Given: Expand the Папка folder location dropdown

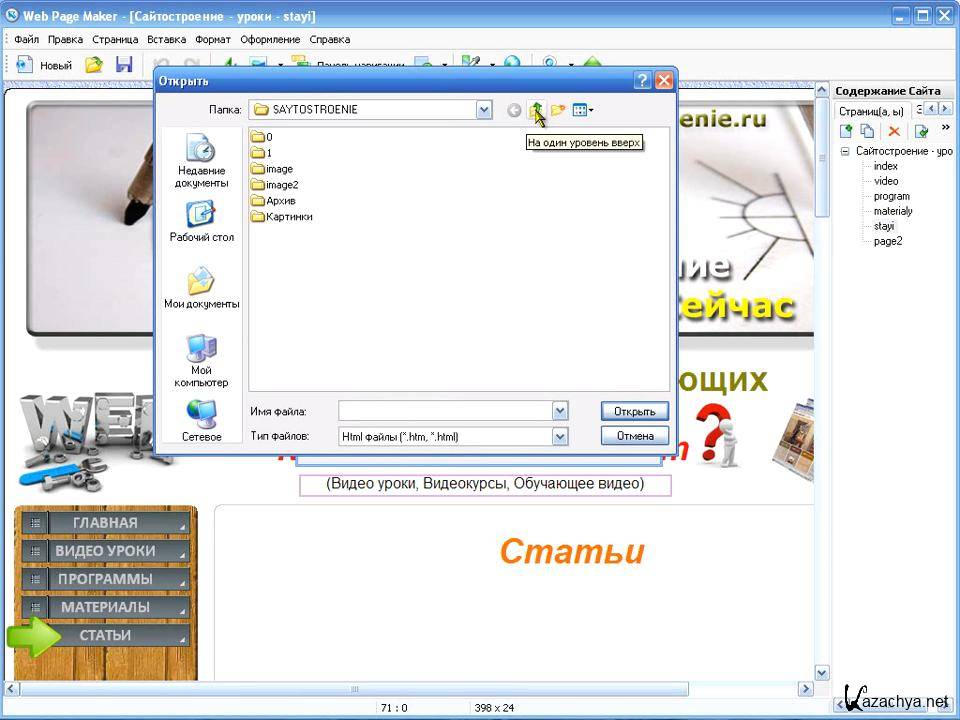Looking at the screenshot, I should [x=484, y=110].
